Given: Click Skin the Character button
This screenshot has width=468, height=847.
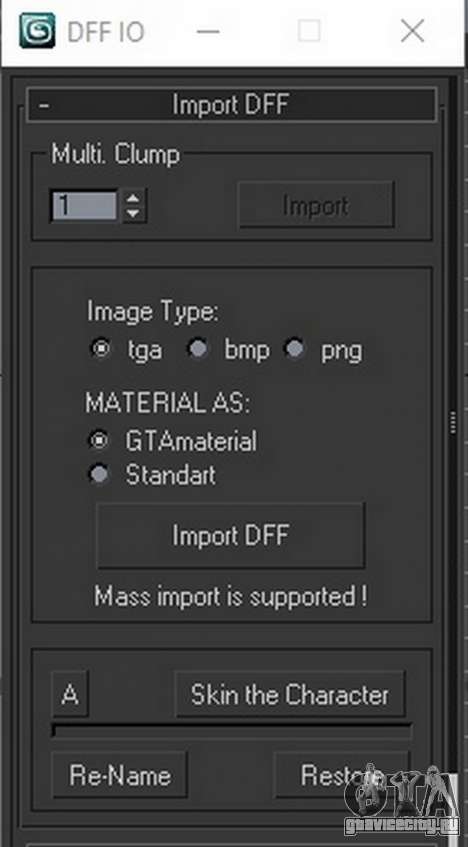Looking at the screenshot, I should pyautogui.click(x=290, y=694).
